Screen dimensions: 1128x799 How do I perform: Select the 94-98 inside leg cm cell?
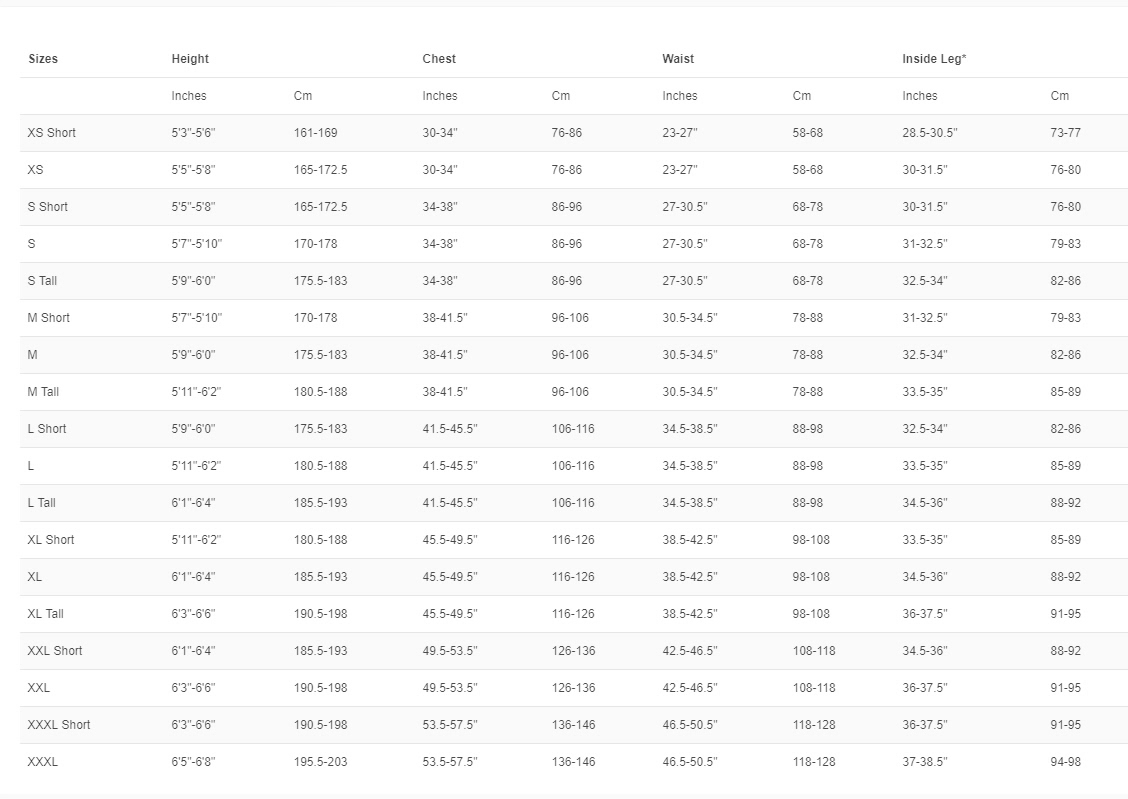(x=1065, y=762)
